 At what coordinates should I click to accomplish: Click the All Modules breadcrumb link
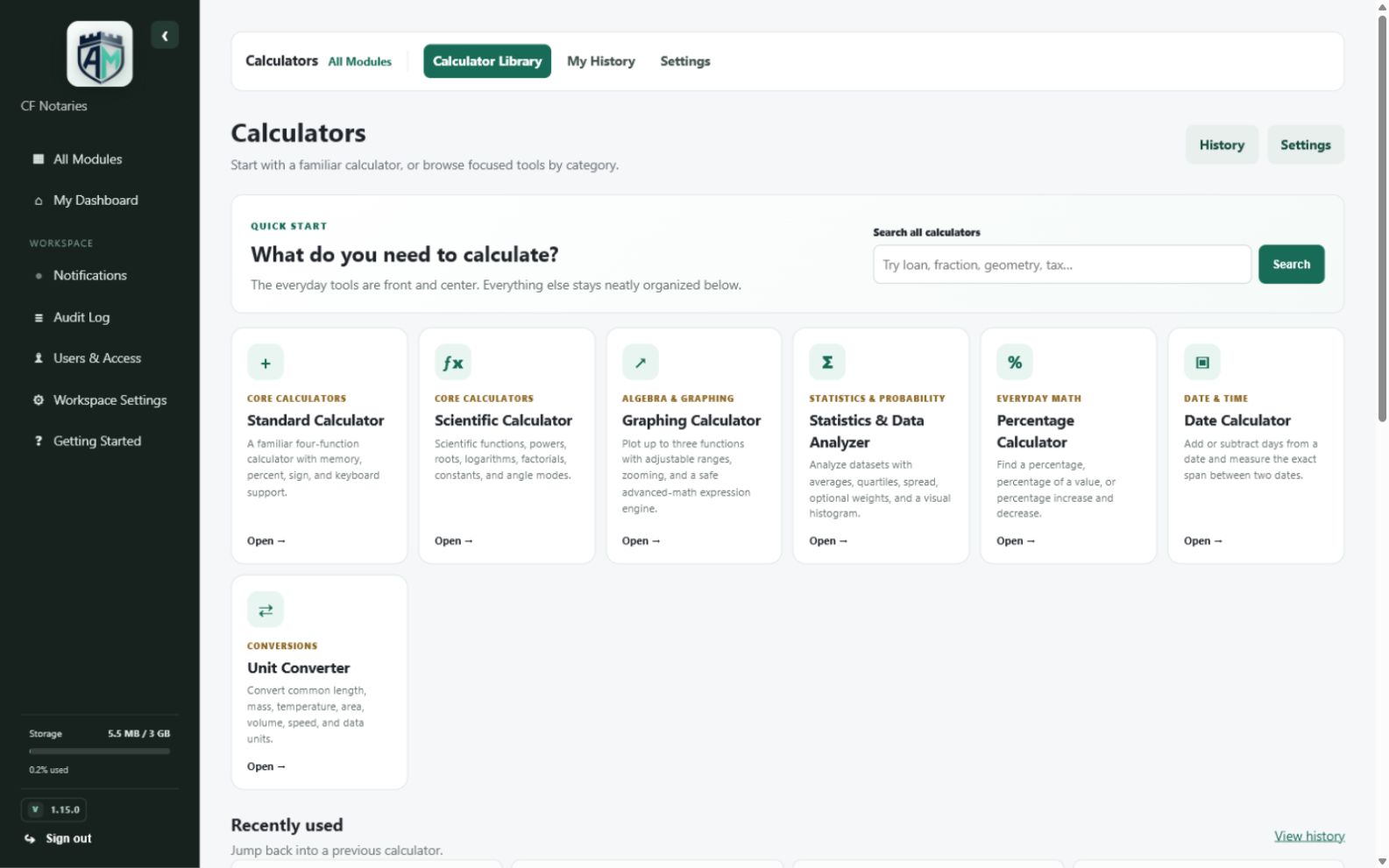(360, 61)
